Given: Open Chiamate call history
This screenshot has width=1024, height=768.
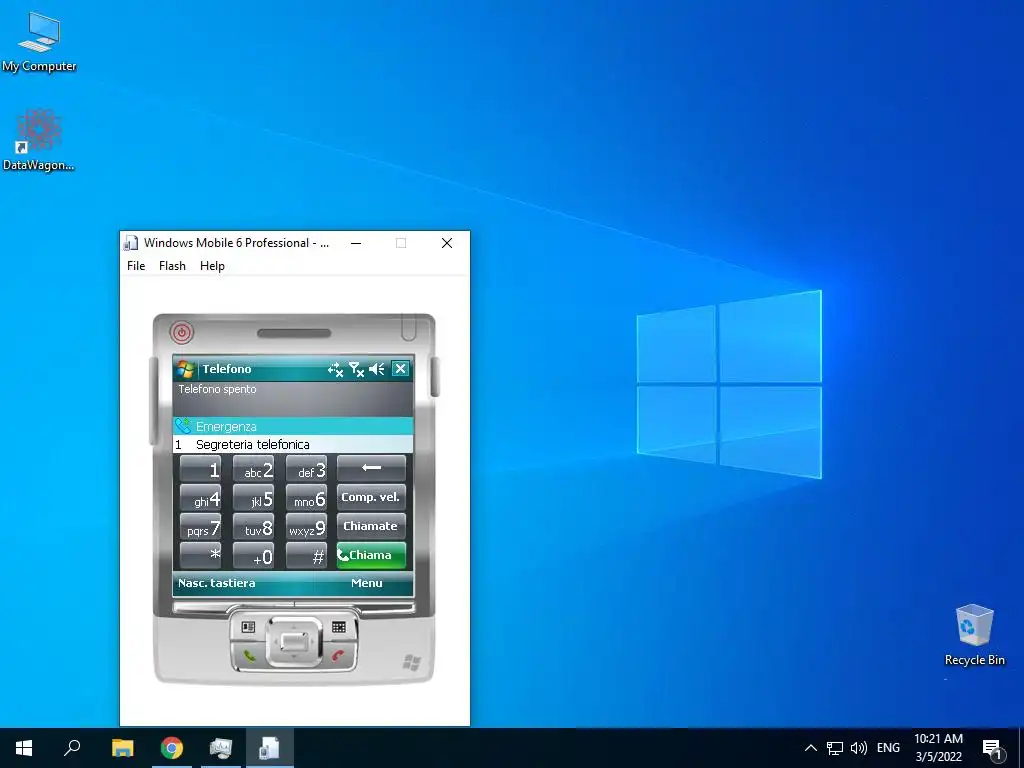Looking at the screenshot, I should pyautogui.click(x=371, y=526).
